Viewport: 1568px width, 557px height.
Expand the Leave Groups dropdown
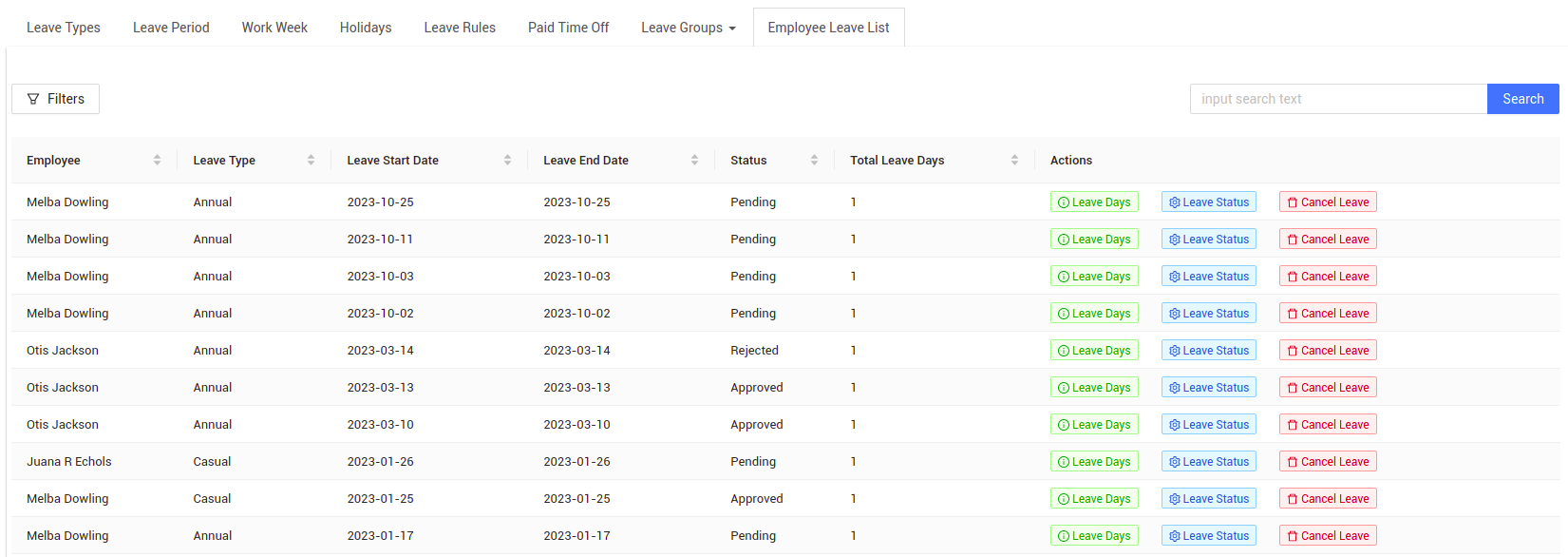[x=688, y=28]
